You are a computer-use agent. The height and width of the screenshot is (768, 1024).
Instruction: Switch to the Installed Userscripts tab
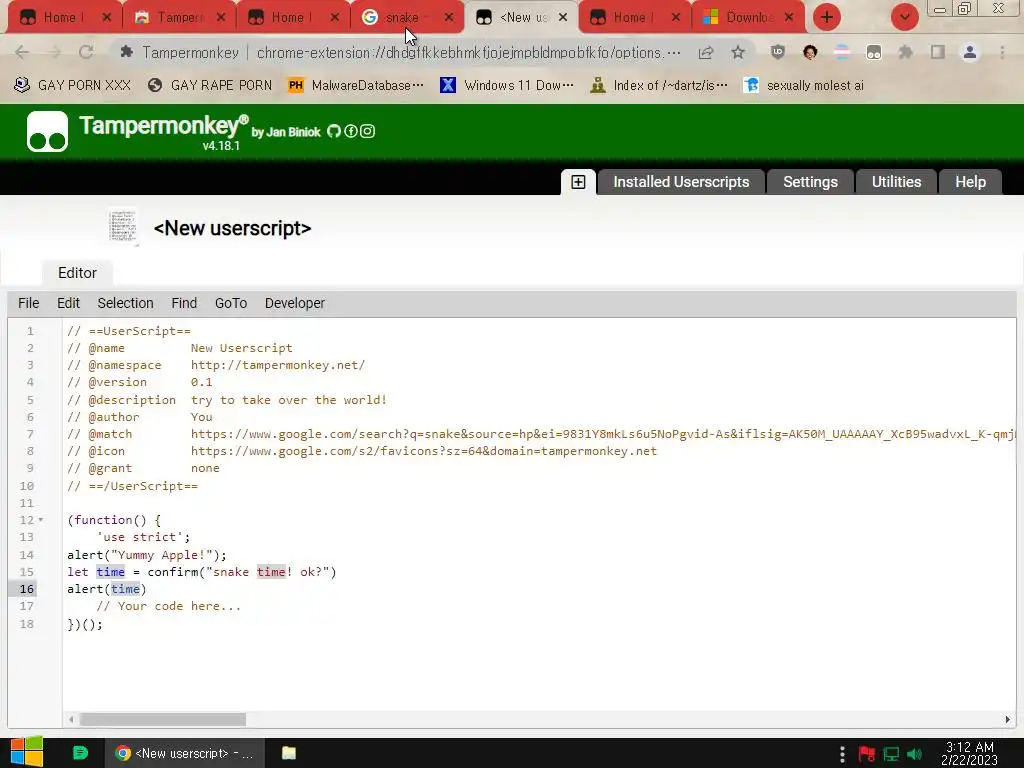tap(681, 182)
